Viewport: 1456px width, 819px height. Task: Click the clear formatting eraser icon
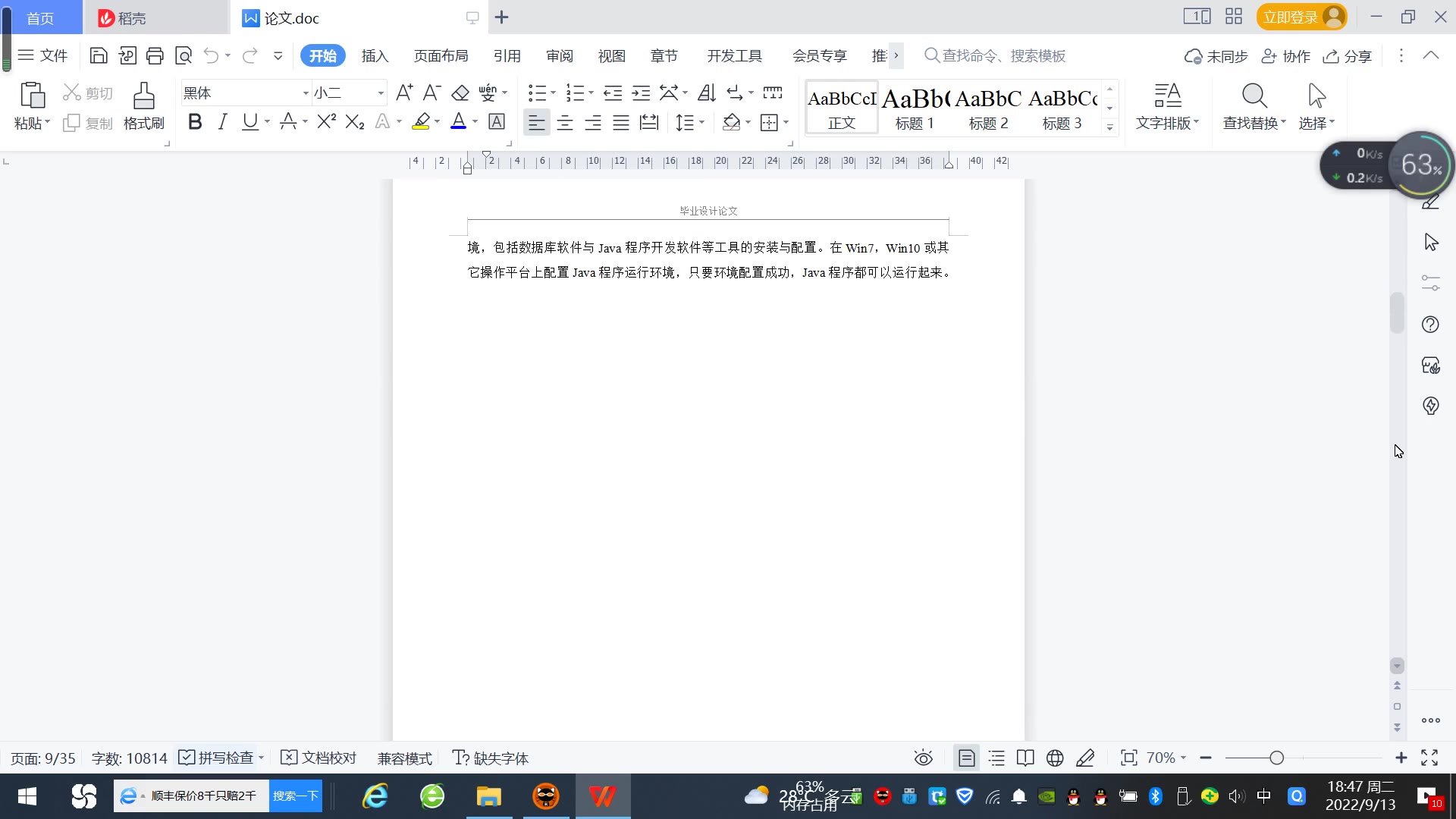pos(460,93)
